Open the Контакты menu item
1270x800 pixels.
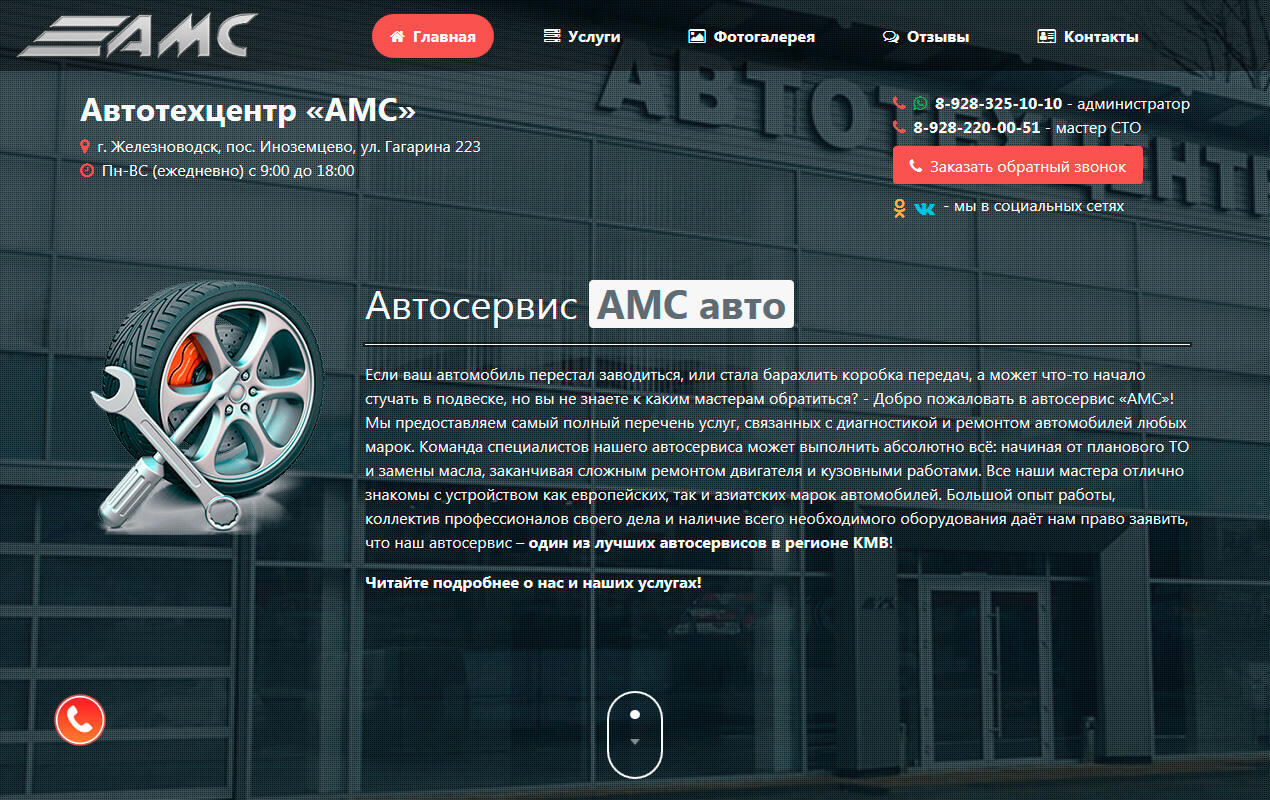pos(1088,37)
